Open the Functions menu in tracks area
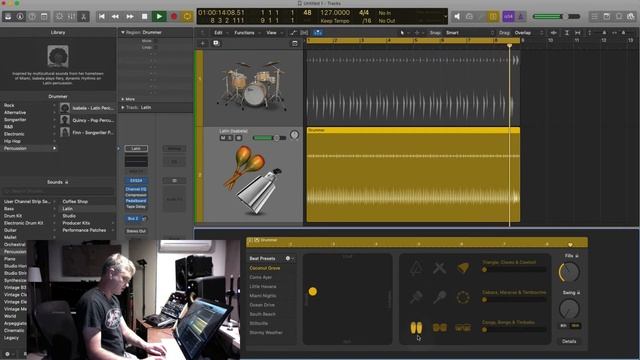The width and height of the screenshot is (640, 360). [244, 33]
